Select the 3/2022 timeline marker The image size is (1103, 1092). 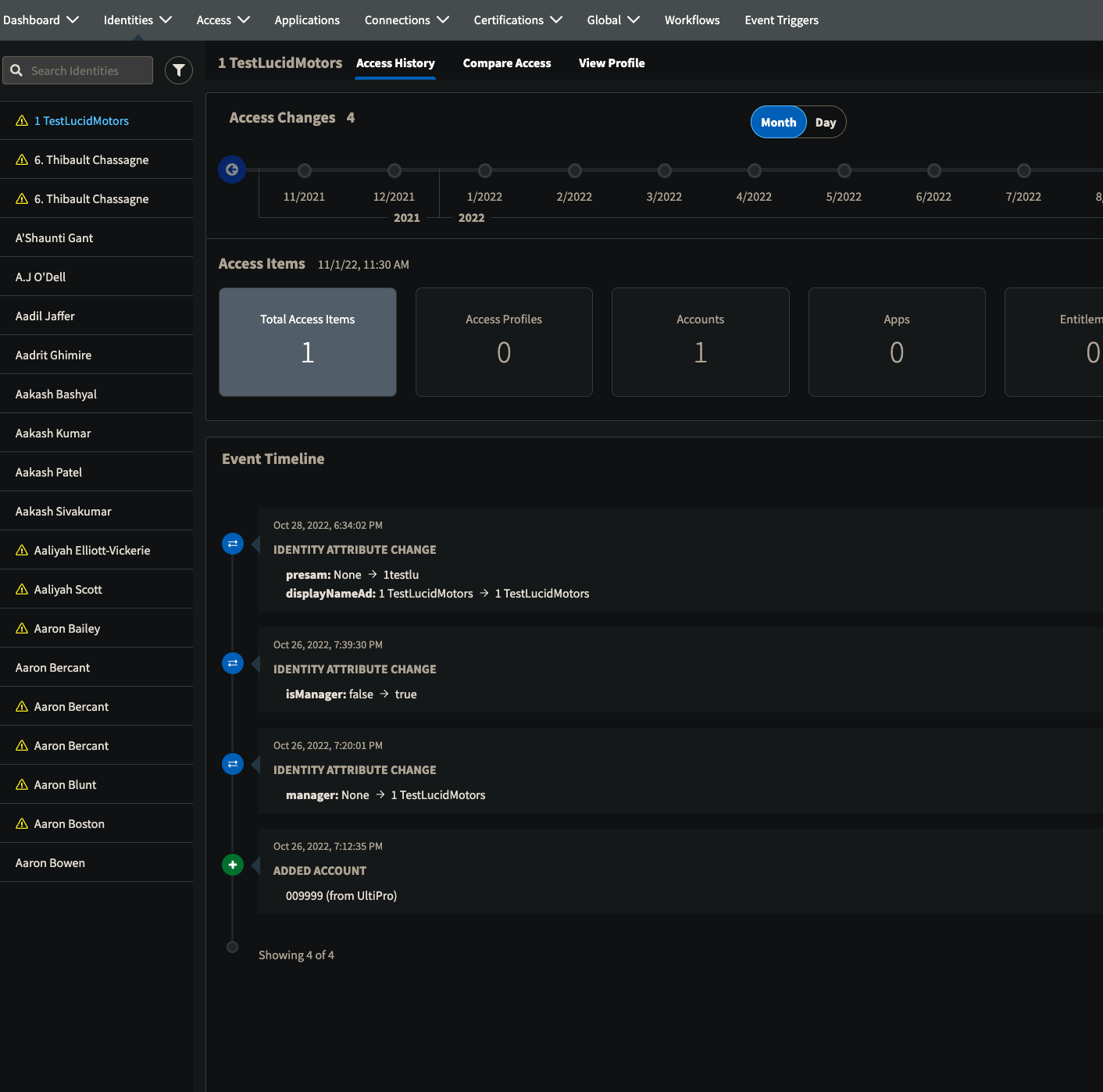pyautogui.click(x=665, y=170)
